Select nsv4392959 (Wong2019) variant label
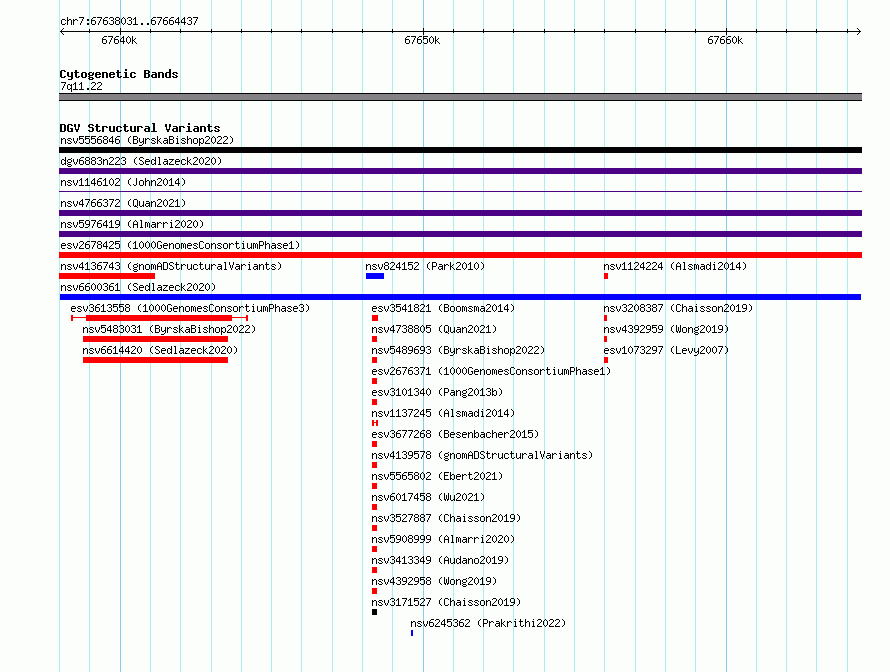890x672 pixels. tap(666, 329)
